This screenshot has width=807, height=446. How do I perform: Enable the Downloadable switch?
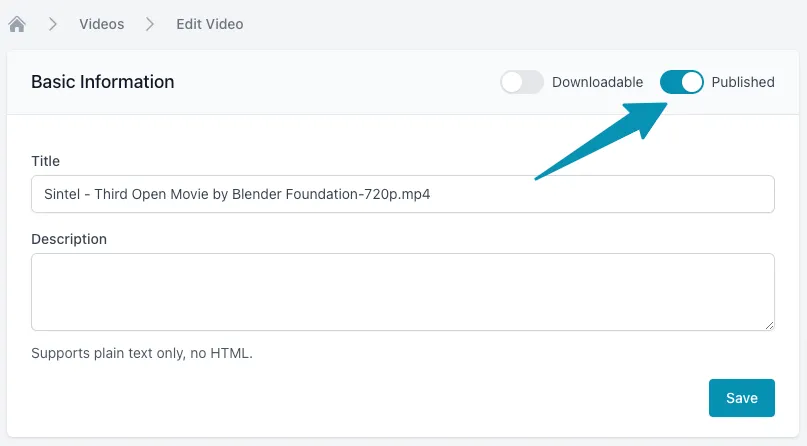coord(522,82)
